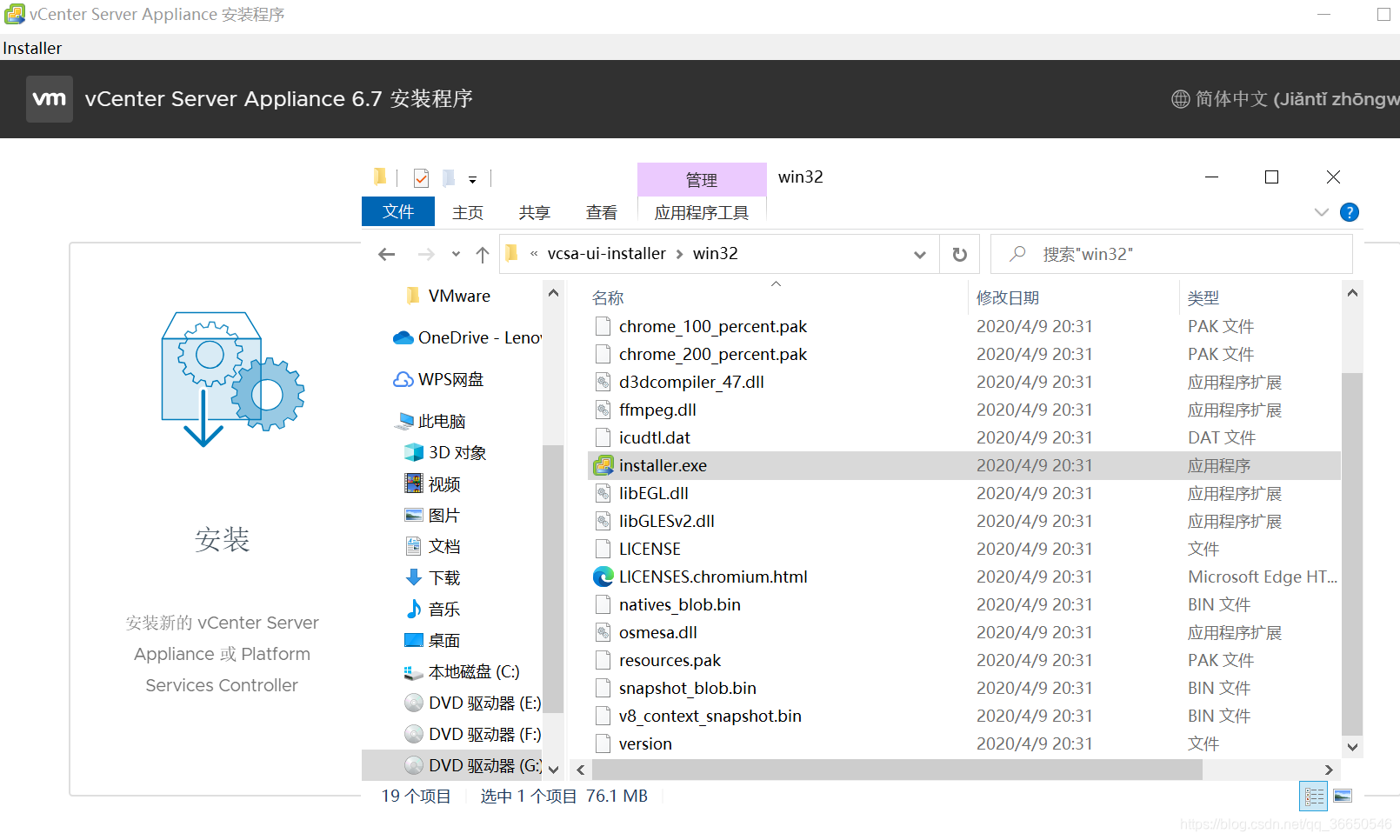Image resolution: width=1400 pixels, height=840 pixels.
Task: Open the 应用程序工具 ribbon tab
Action: click(x=702, y=212)
